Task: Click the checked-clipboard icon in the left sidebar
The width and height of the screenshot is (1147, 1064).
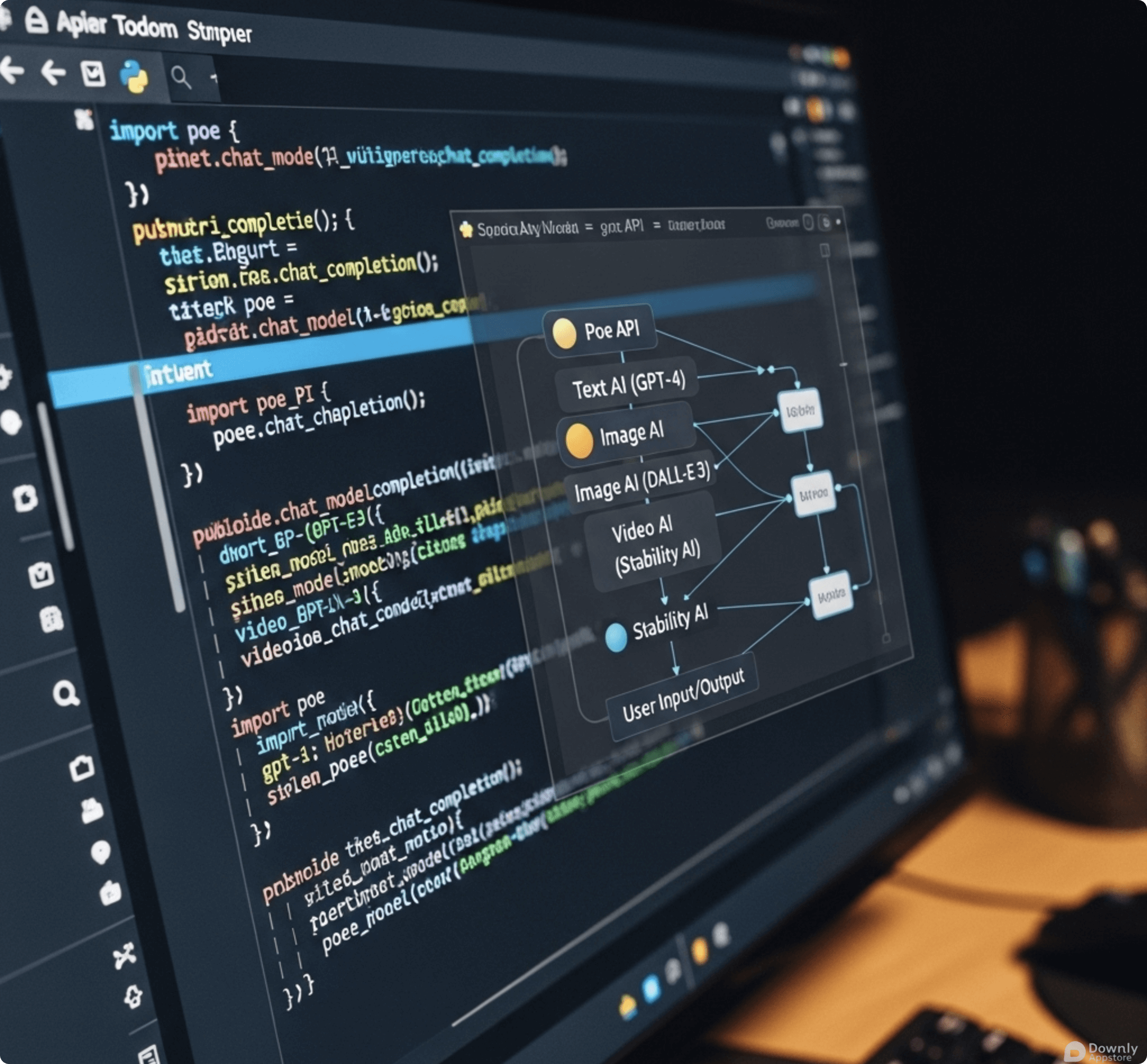Action: pos(42,575)
